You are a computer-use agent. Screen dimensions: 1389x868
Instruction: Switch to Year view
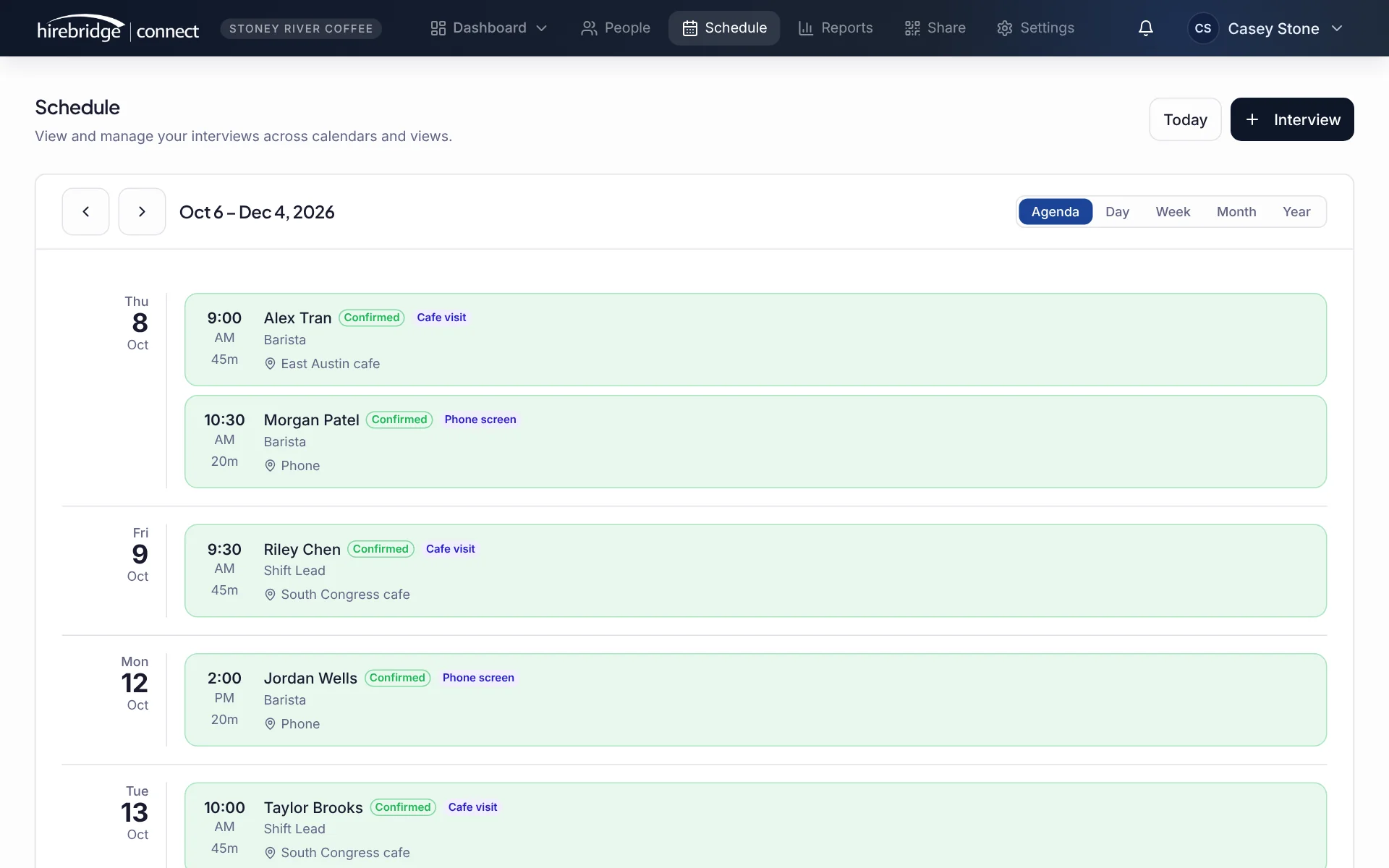1296,212
